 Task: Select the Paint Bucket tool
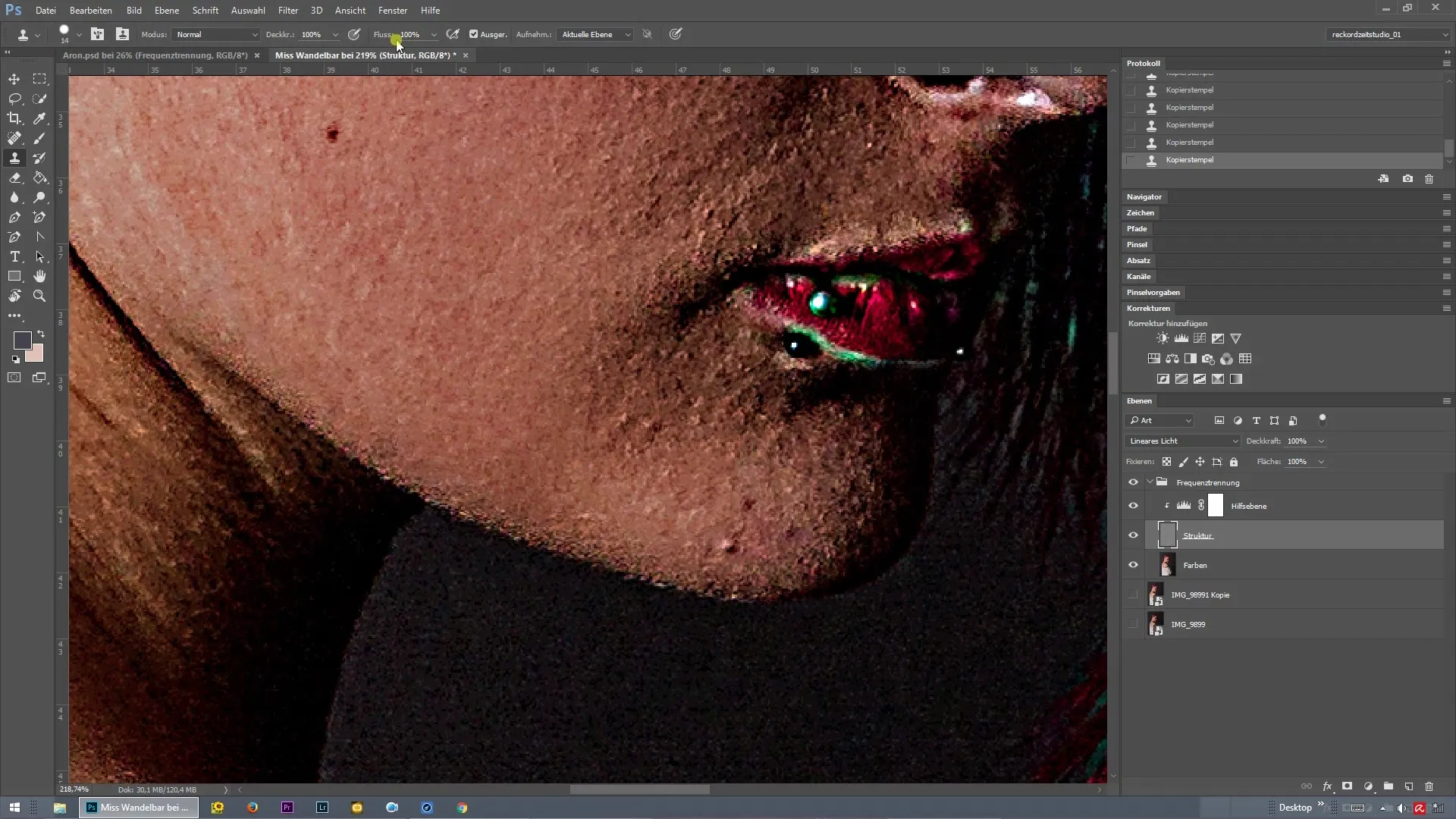pos(39,177)
